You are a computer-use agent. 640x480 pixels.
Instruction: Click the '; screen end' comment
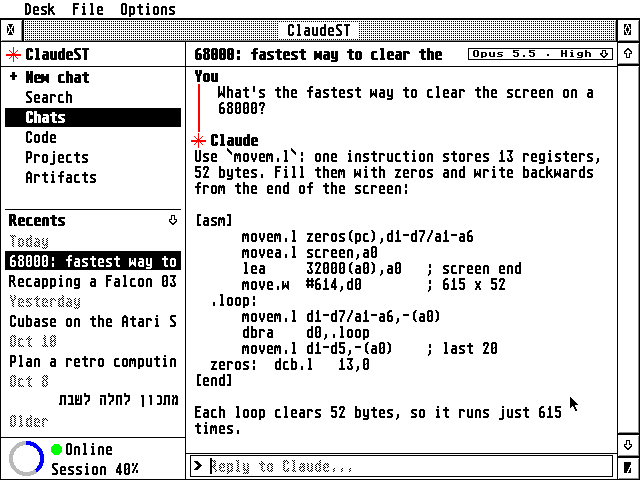tap(473, 269)
